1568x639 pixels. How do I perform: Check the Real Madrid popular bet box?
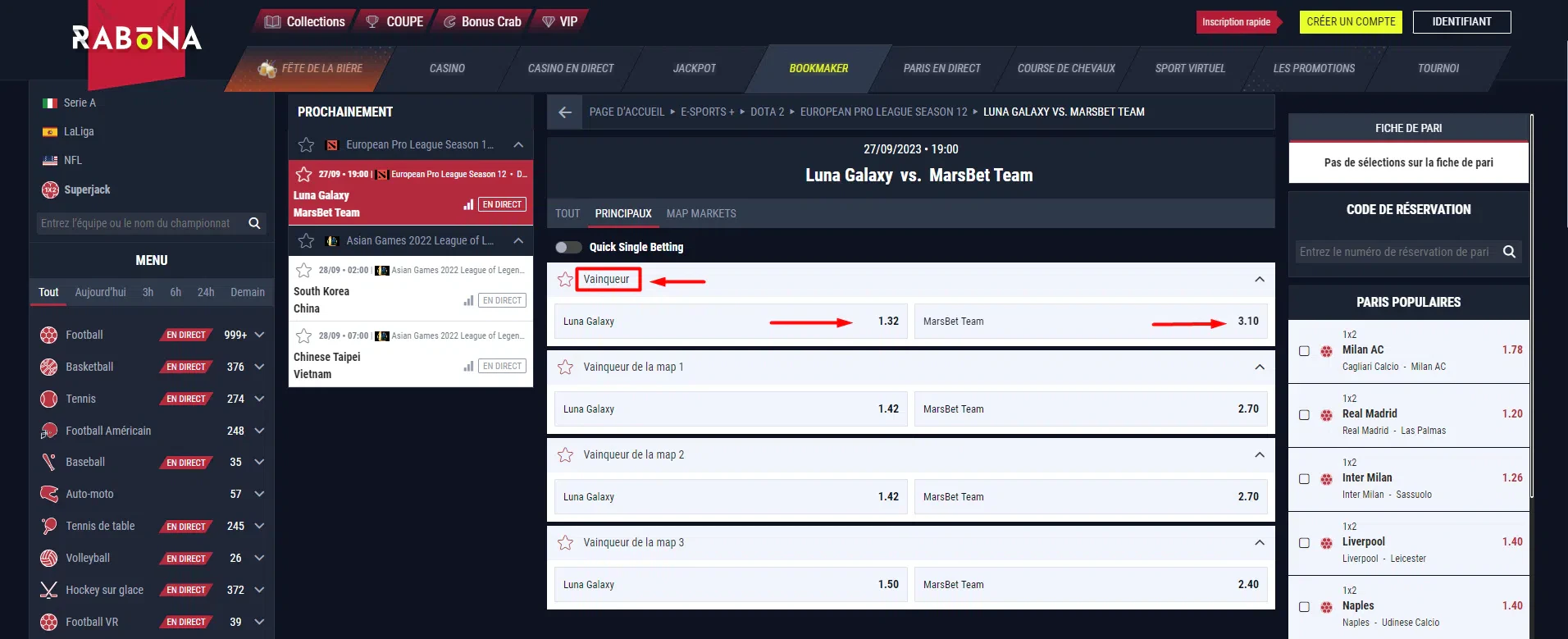pyautogui.click(x=1304, y=415)
